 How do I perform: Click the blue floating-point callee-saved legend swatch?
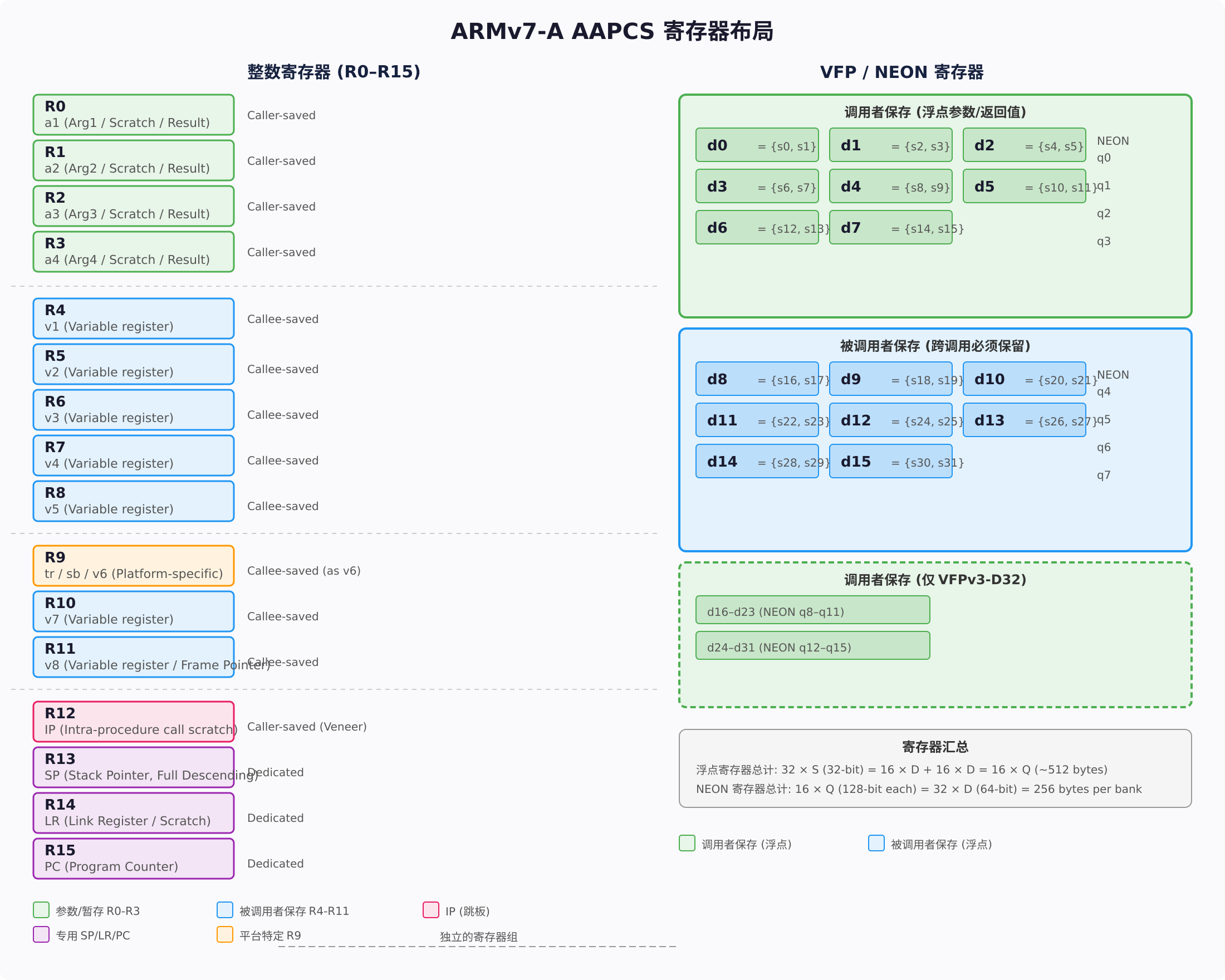coord(876,843)
